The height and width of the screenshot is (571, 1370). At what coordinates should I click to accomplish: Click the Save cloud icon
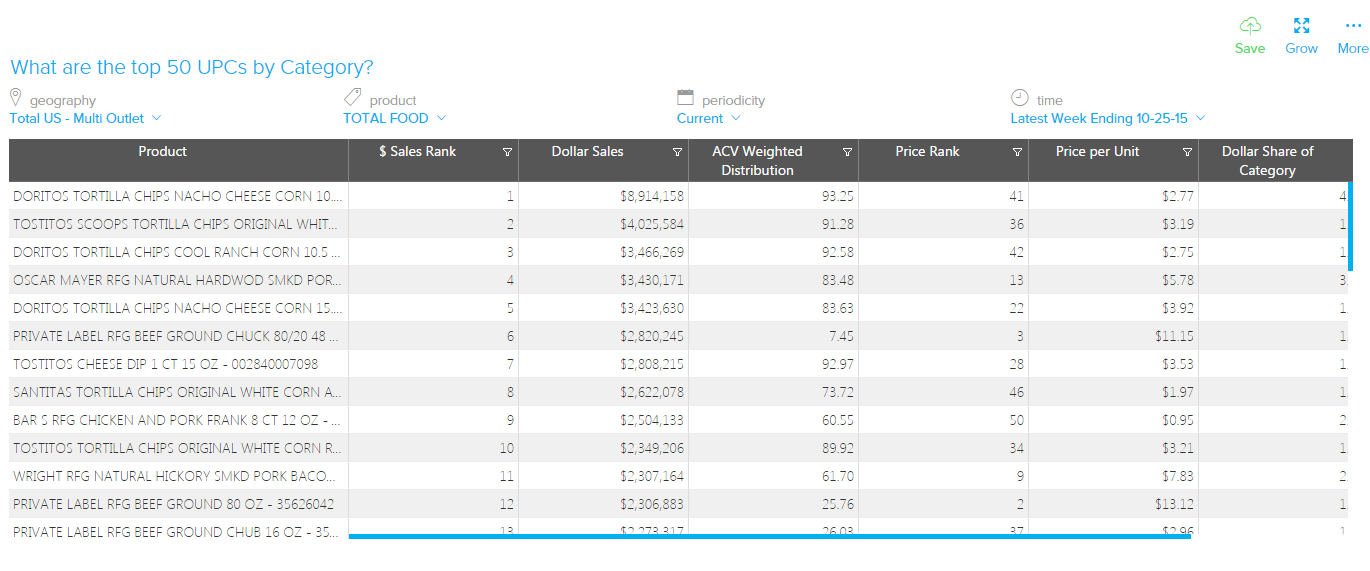[x=1250, y=26]
